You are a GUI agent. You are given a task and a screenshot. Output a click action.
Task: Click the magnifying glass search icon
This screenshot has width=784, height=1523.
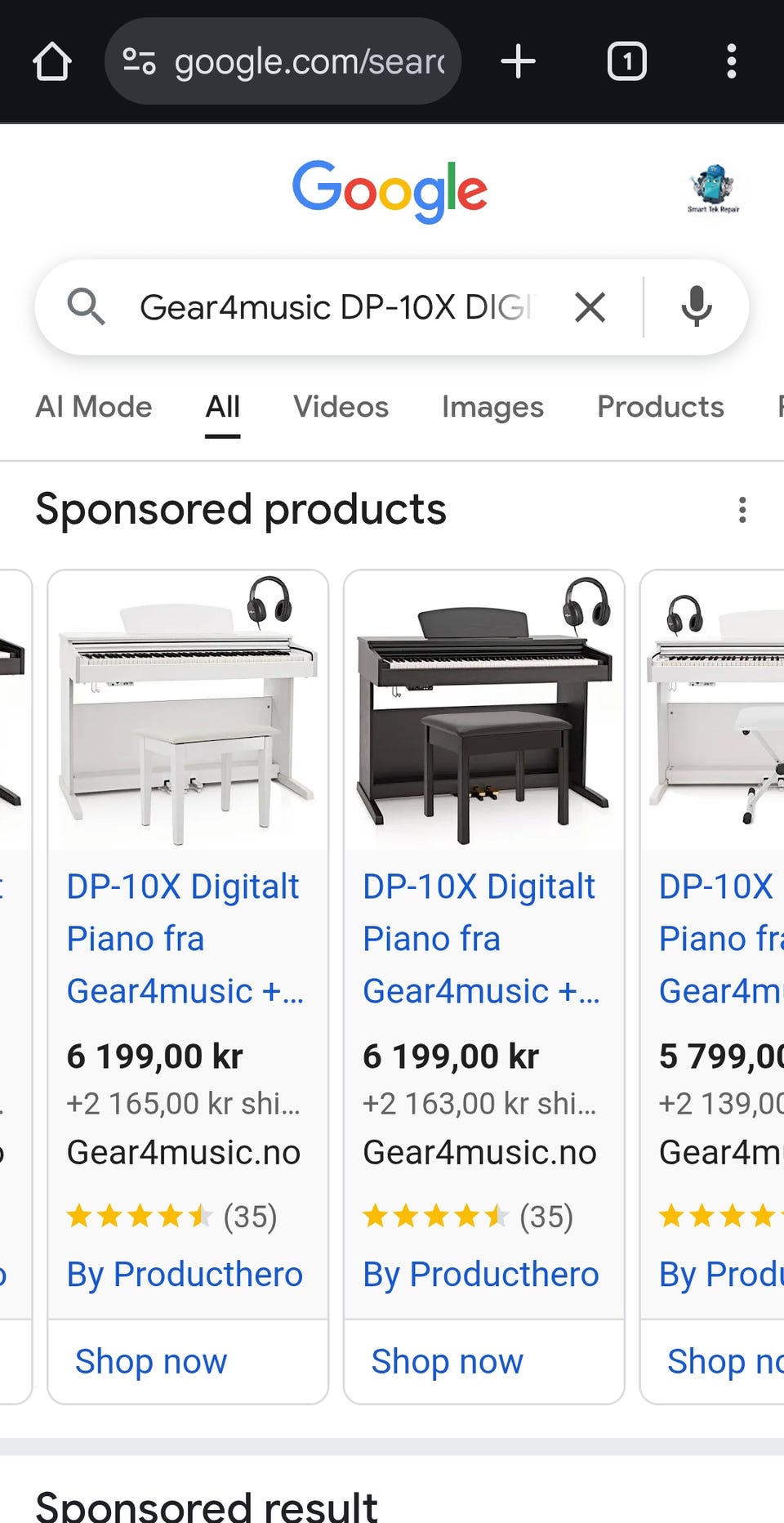click(x=86, y=307)
